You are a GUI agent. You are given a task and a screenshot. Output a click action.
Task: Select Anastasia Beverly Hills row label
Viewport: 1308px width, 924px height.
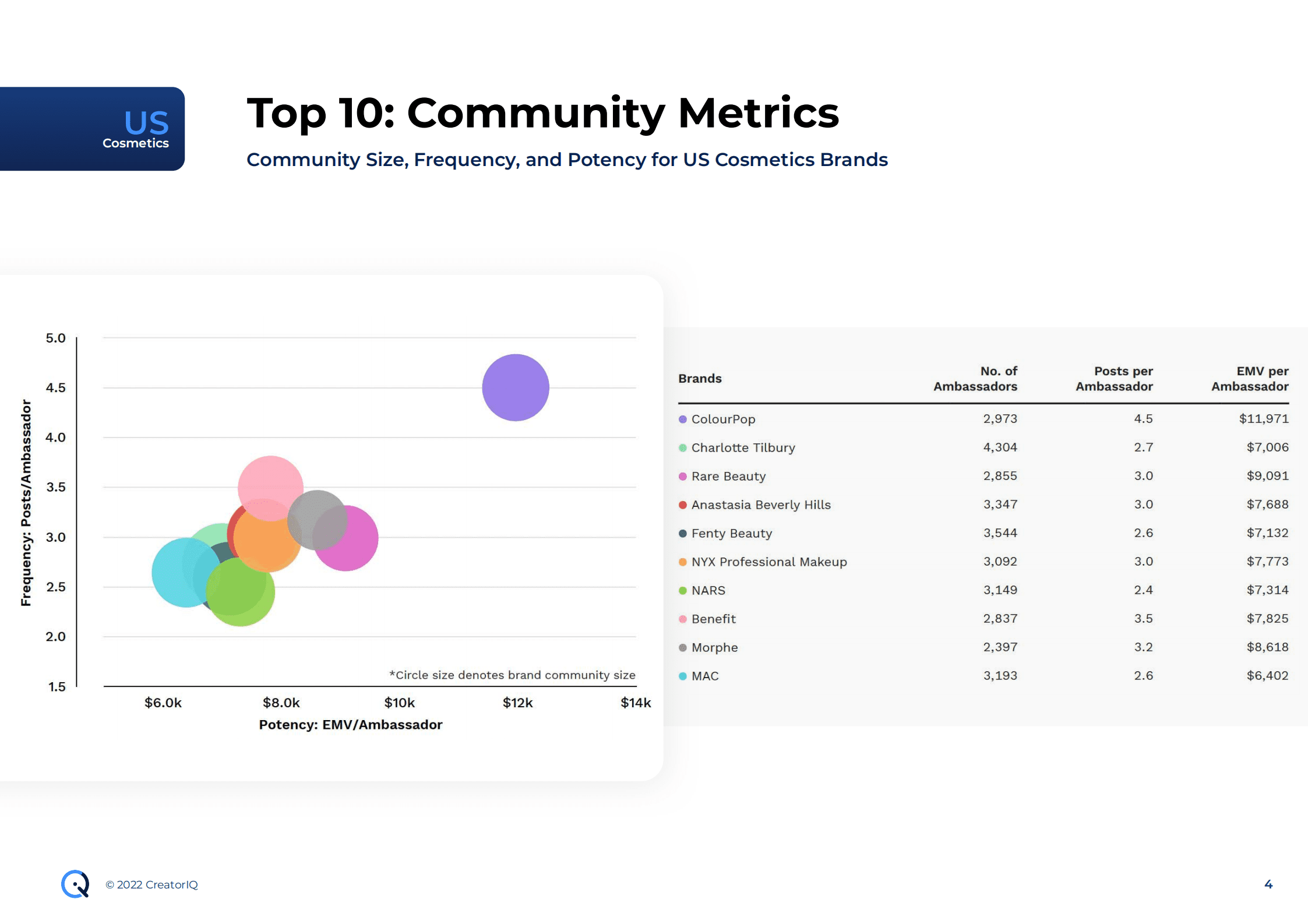(x=760, y=505)
